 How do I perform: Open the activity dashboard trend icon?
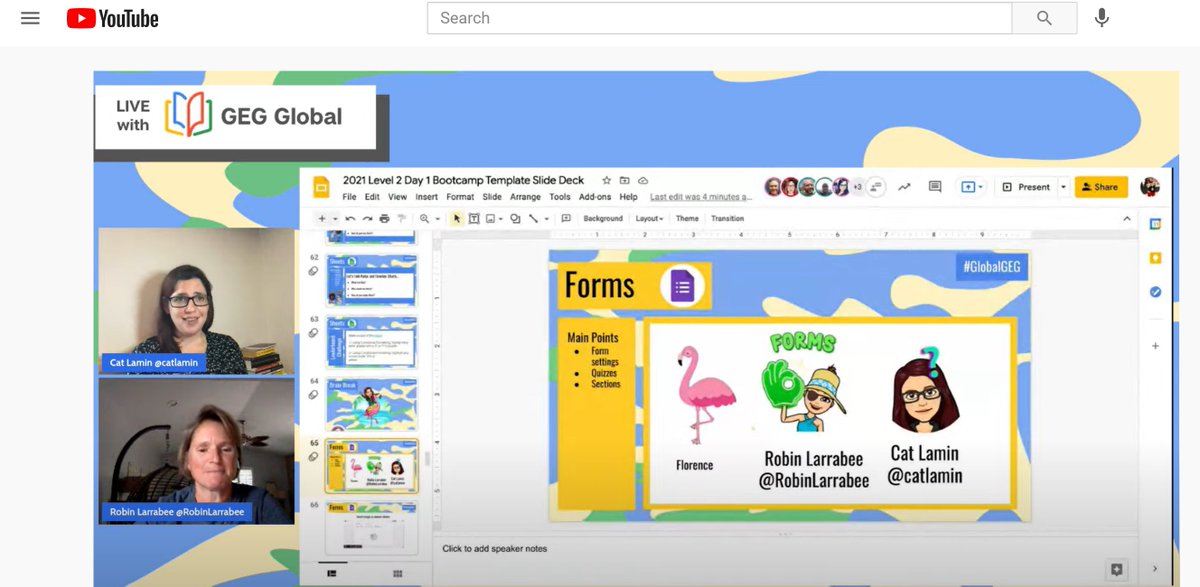[x=904, y=187]
